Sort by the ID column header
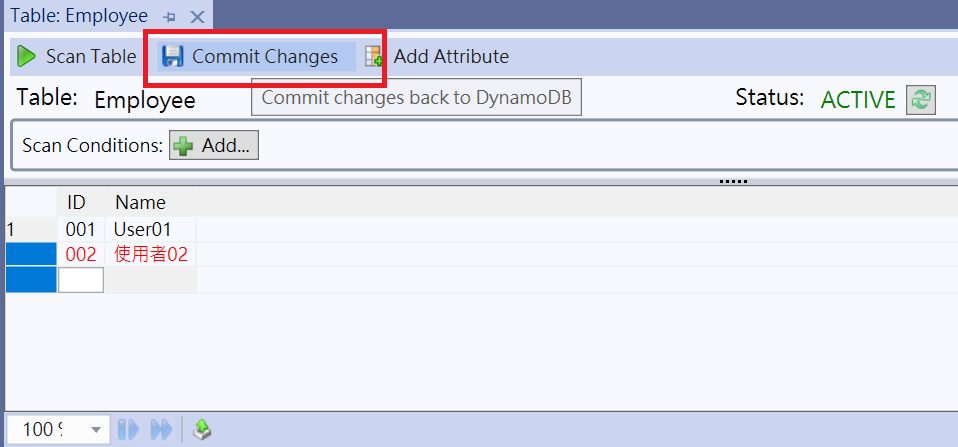958x447 pixels. (x=76, y=202)
